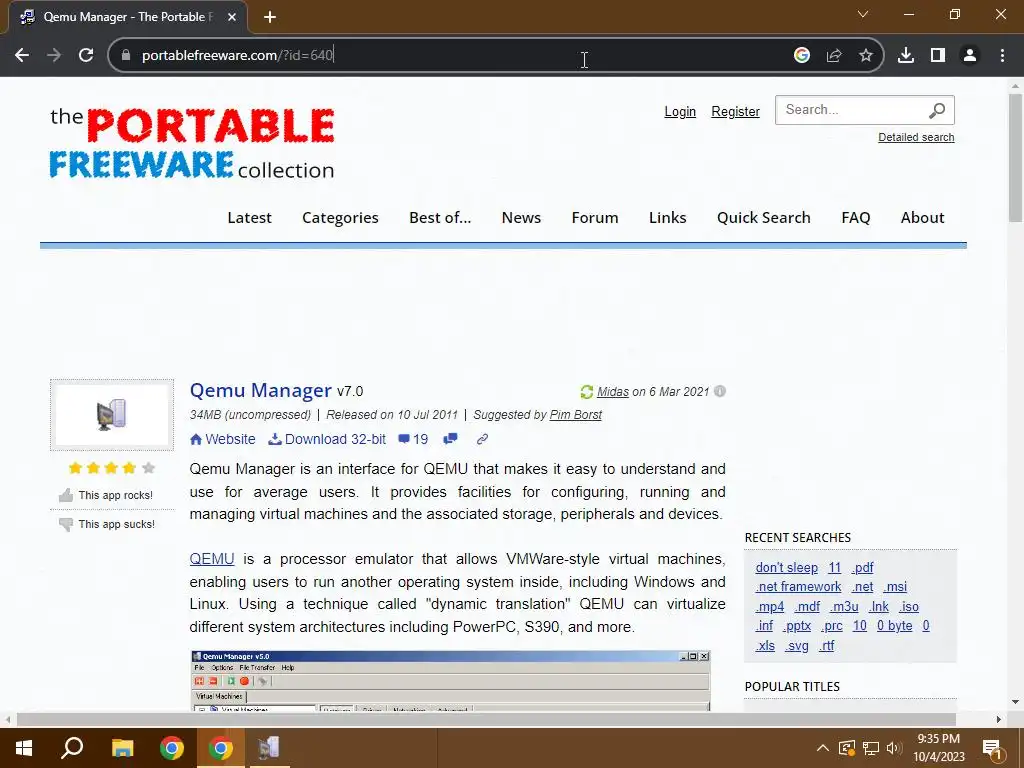The image size is (1024, 768).
Task: Open Chrome three-dot menu
Action: pos(1002,56)
